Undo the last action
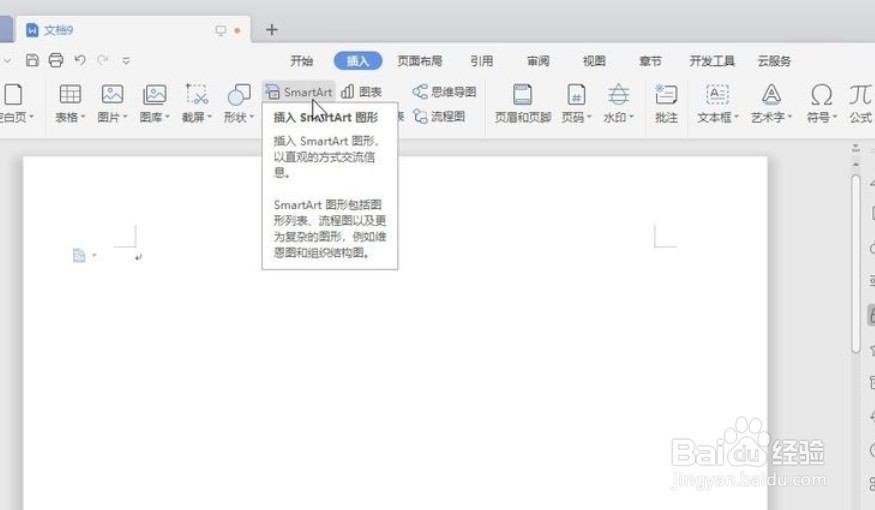The width and height of the screenshot is (875, 510). 80,60
